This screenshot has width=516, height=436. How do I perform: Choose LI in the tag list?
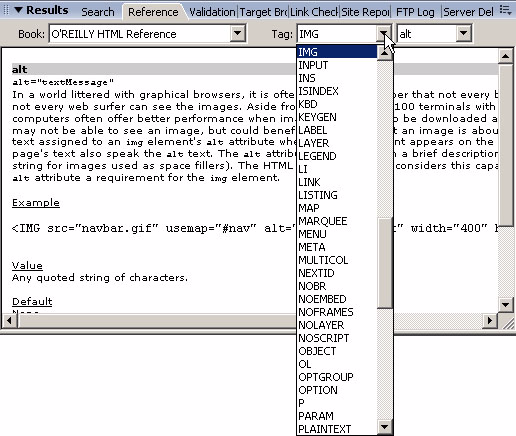(337, 169)
